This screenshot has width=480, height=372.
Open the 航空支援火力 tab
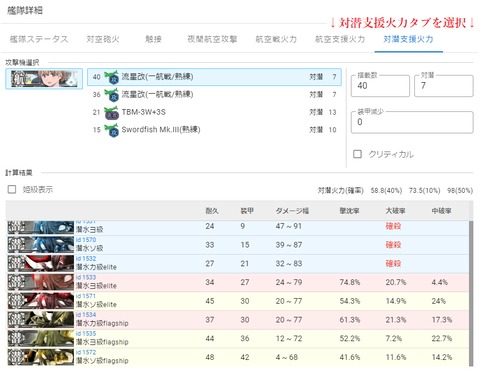[340, 39]
